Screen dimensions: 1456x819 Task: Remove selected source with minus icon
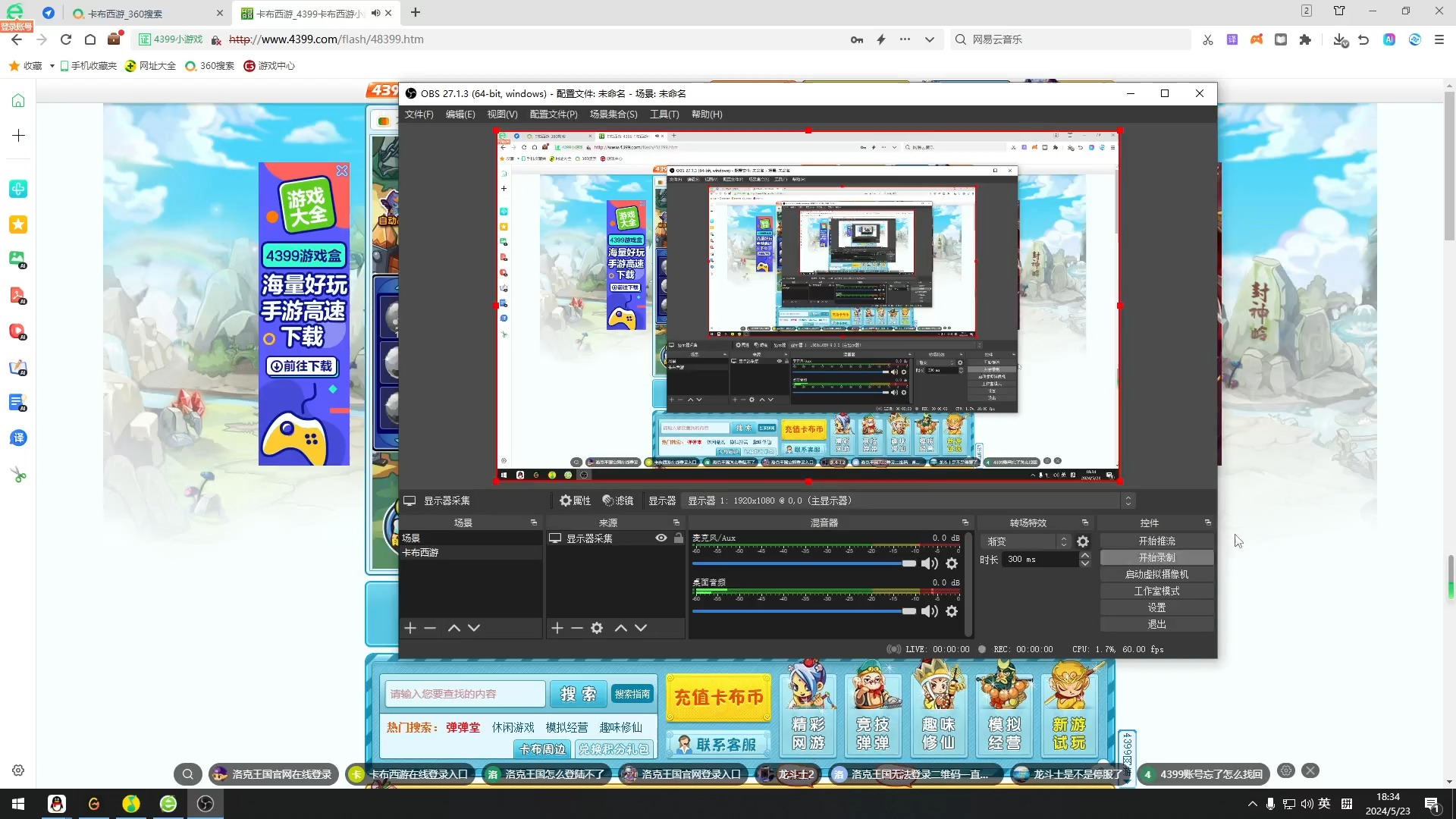(x=577, y=628)
